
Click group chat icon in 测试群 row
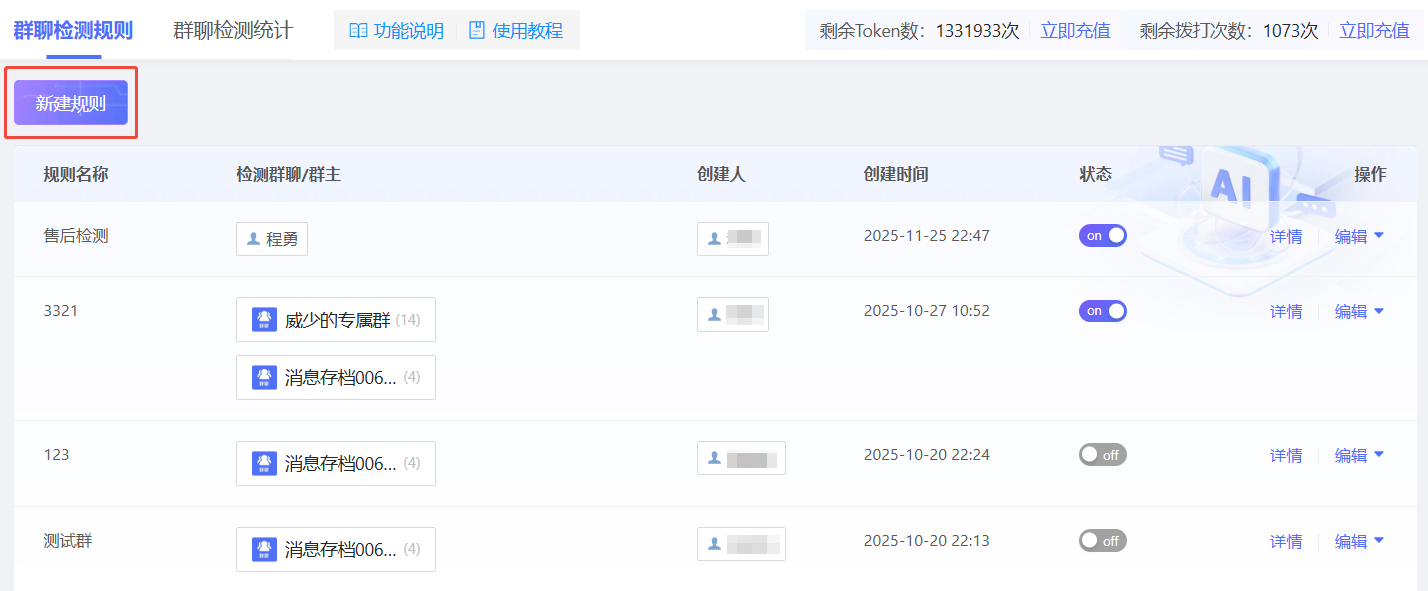264,550
